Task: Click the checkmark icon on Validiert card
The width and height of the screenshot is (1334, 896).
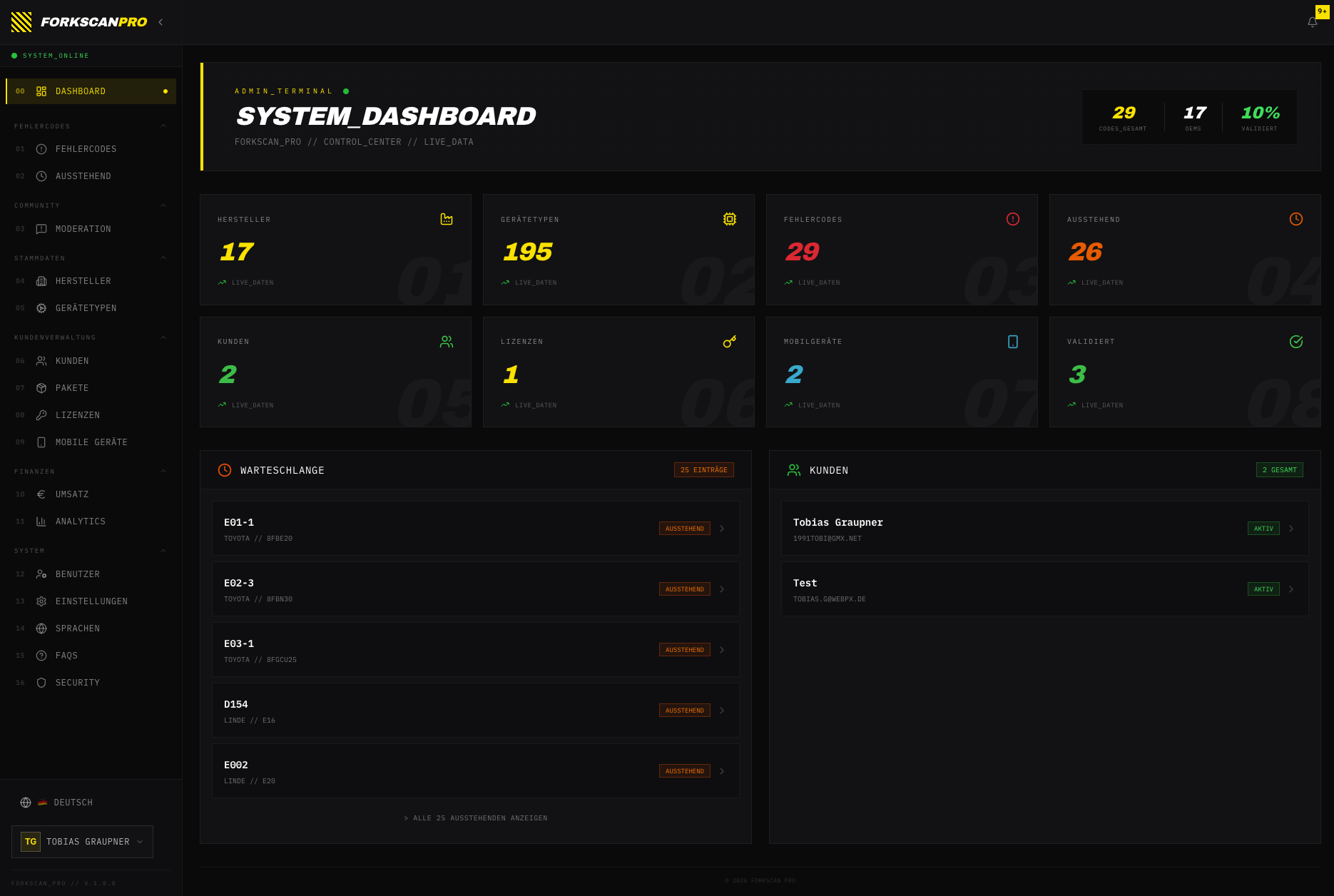Action: (1295, 342)
